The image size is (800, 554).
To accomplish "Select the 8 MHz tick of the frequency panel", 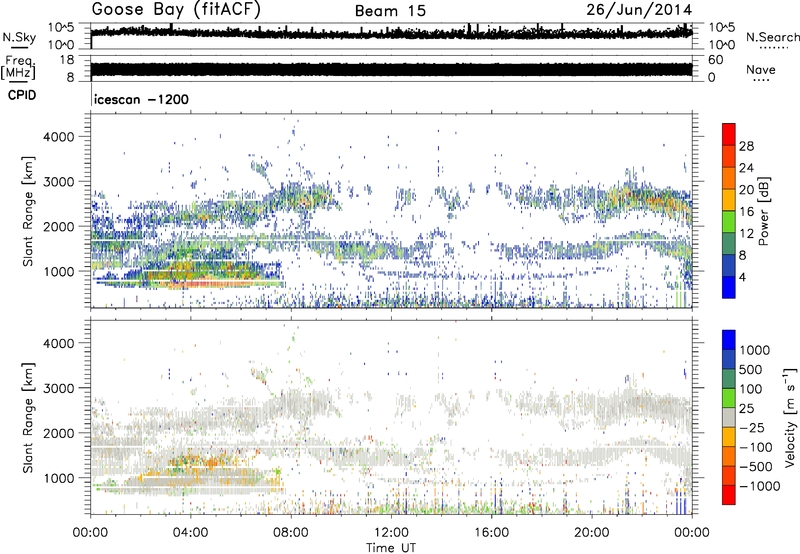I will 70,77.
